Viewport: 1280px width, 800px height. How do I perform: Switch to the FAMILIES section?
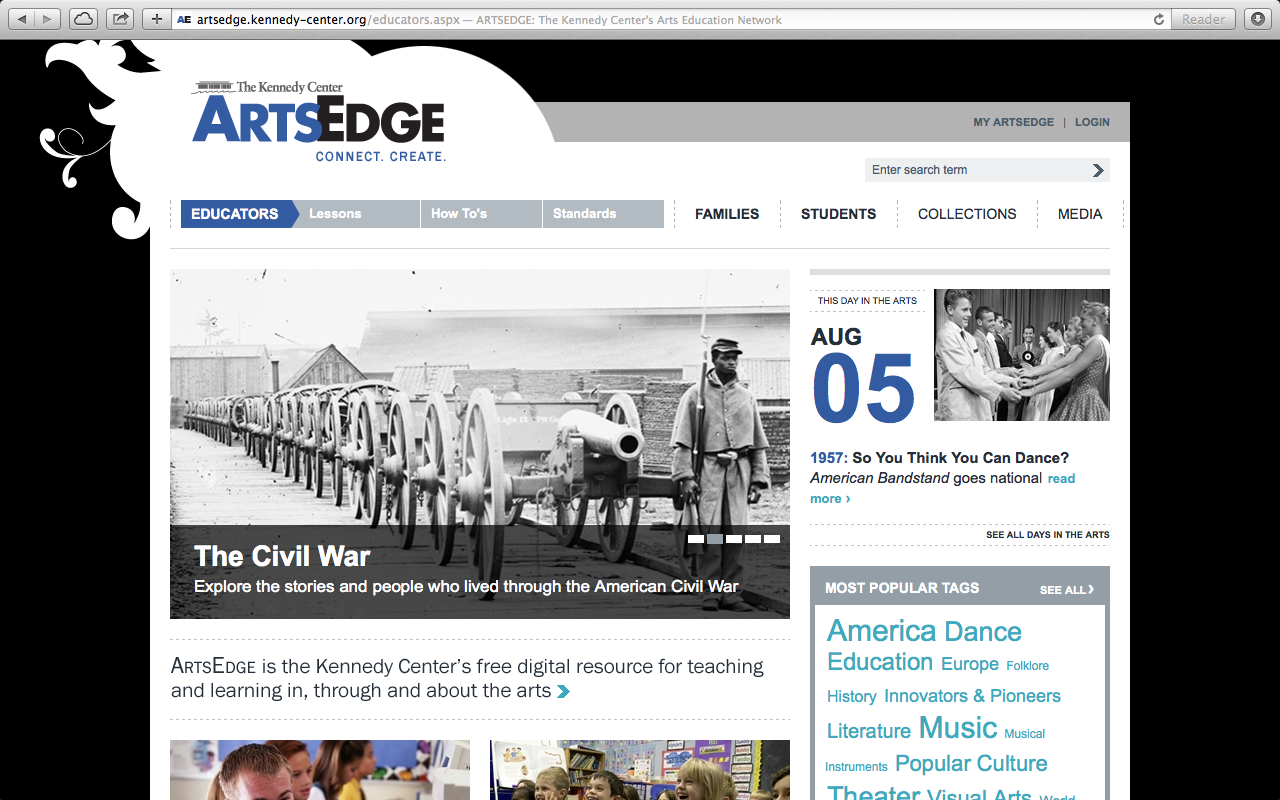(x=727, y=214)
